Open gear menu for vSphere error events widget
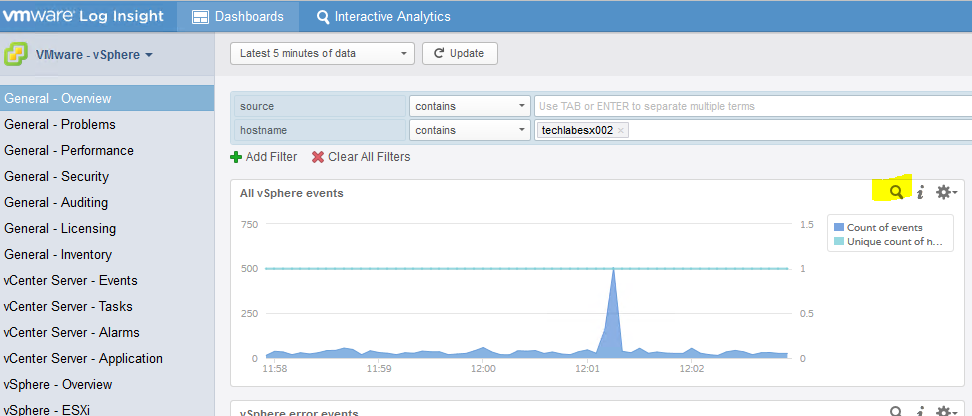Viewport: 972px width, 416px height. point(946,411)
